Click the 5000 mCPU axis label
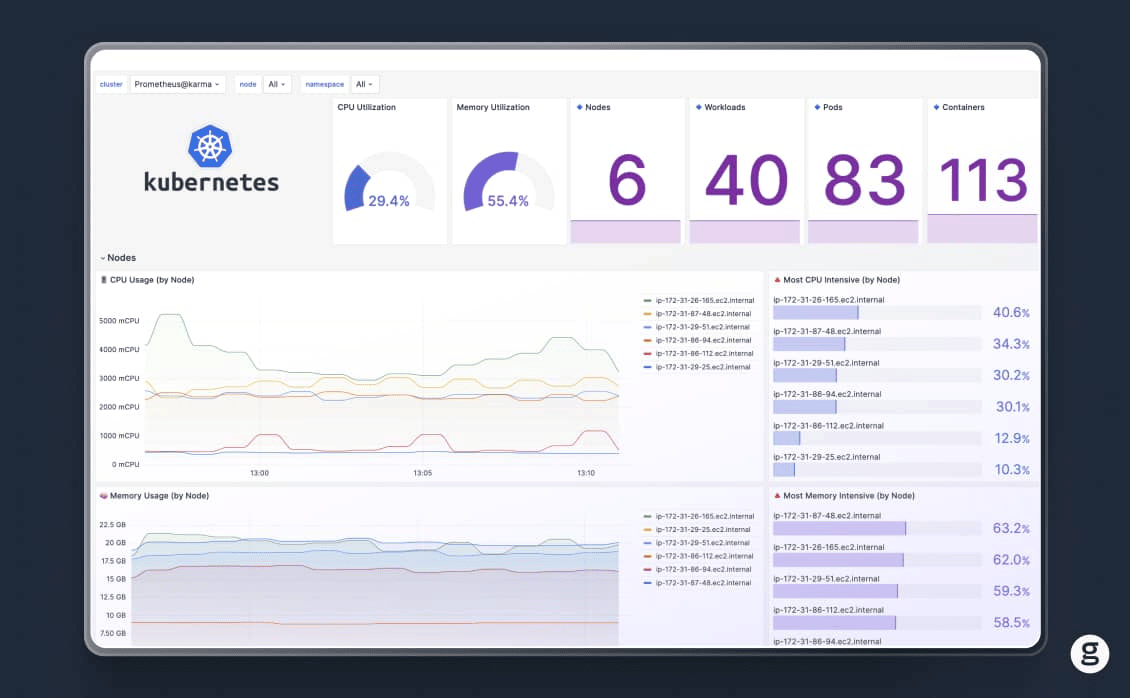Image resolution: width=1130 pixels, height=698 pixels. point(119,321)
